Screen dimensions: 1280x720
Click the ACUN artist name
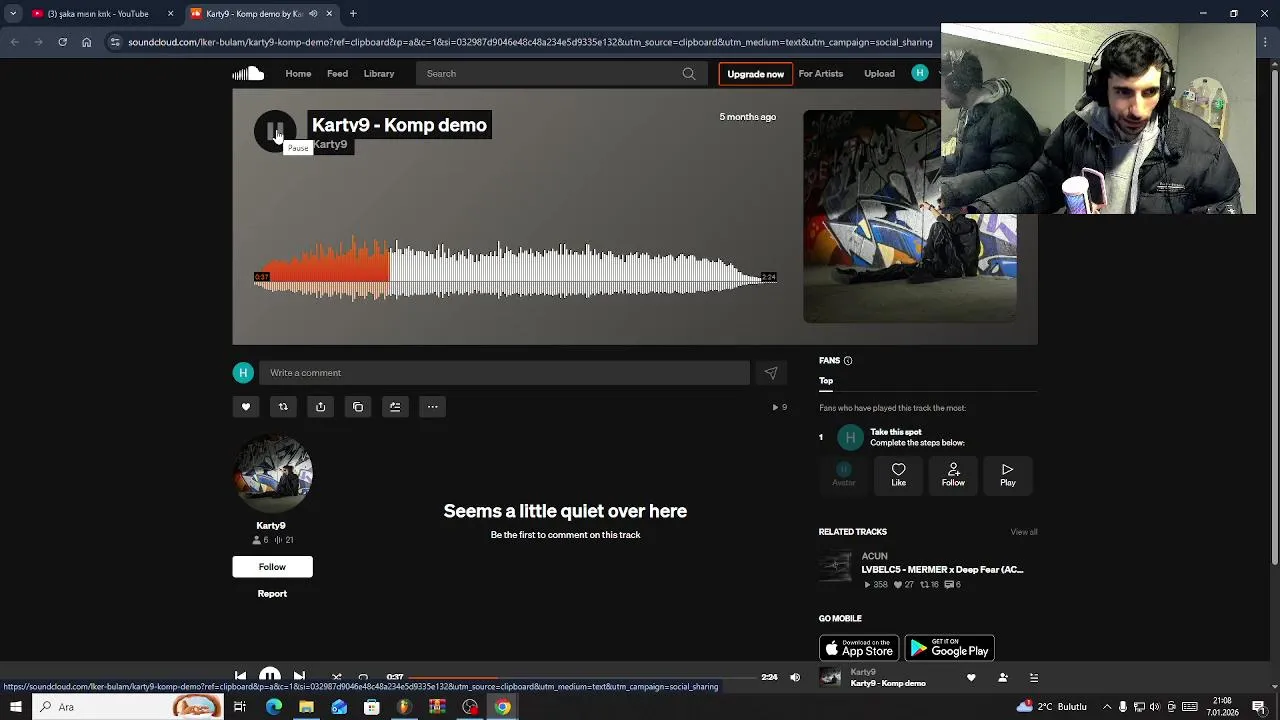(874, 556)
